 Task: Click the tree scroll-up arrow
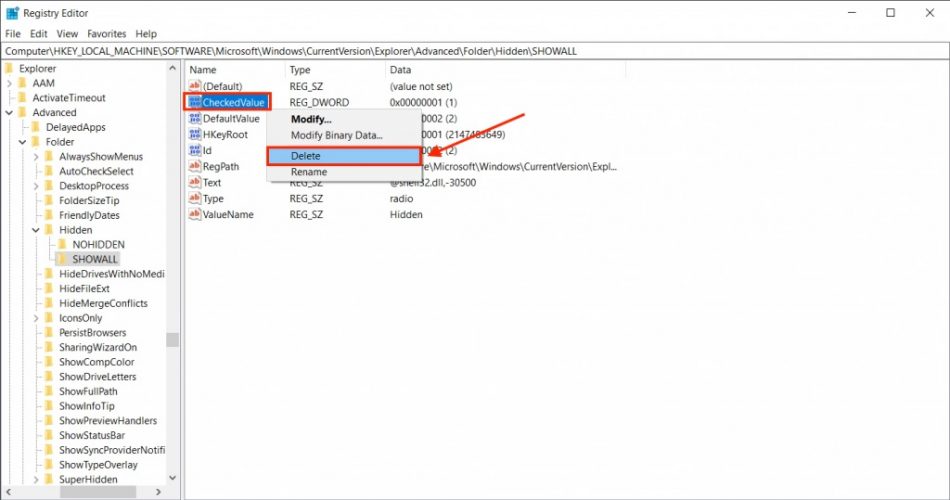coord(173,68)
